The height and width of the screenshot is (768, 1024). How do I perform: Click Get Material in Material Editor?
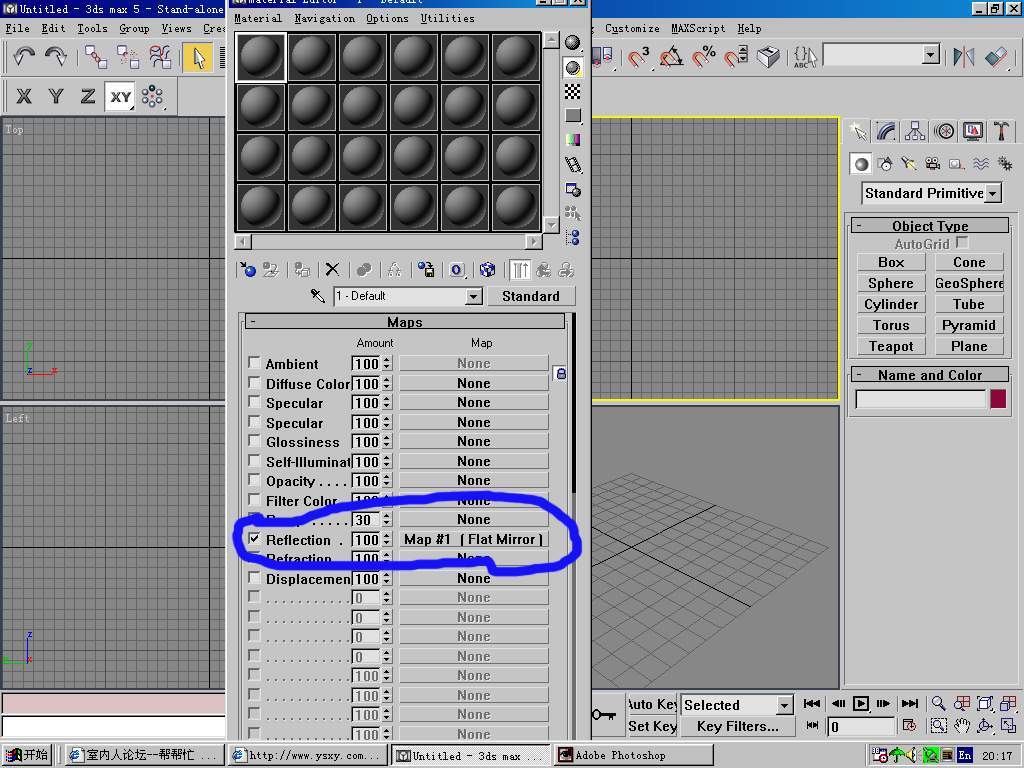(248, 269)
